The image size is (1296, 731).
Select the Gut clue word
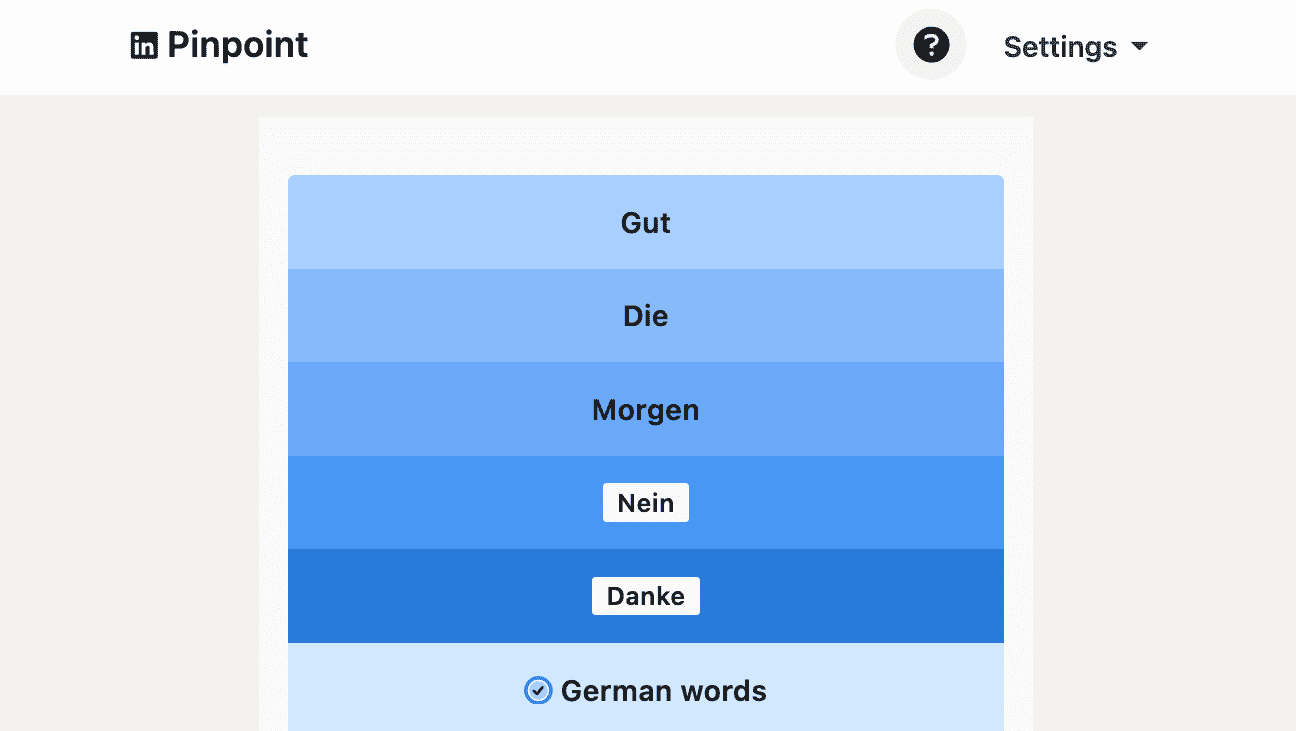[646, 223]
